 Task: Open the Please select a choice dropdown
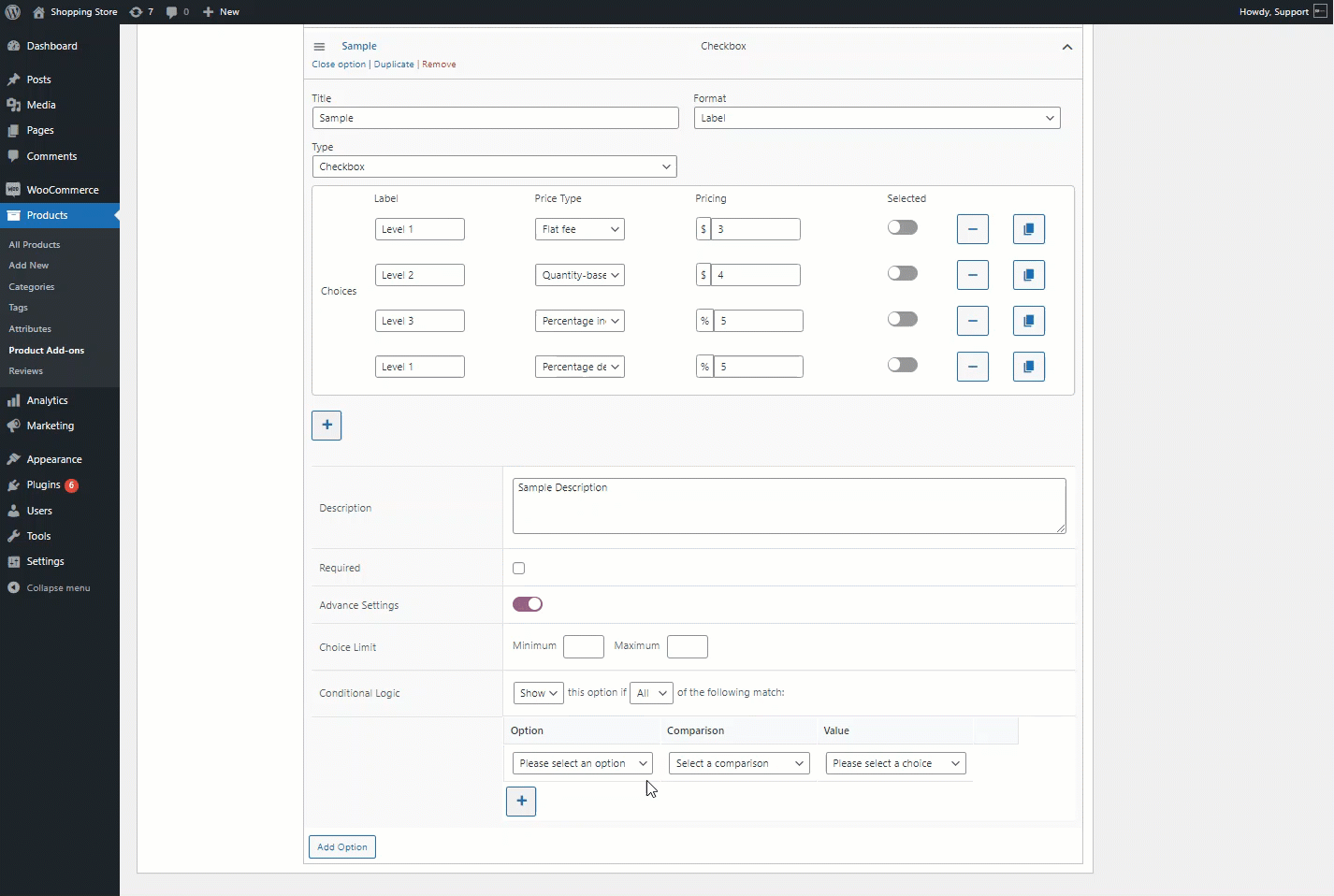click(896, 763)
